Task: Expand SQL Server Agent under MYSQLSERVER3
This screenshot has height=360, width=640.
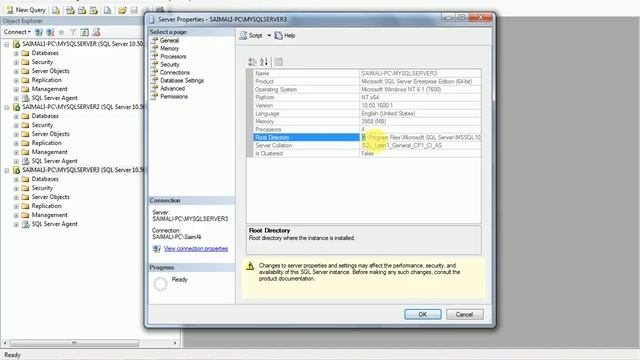Action: pos(16,224)
